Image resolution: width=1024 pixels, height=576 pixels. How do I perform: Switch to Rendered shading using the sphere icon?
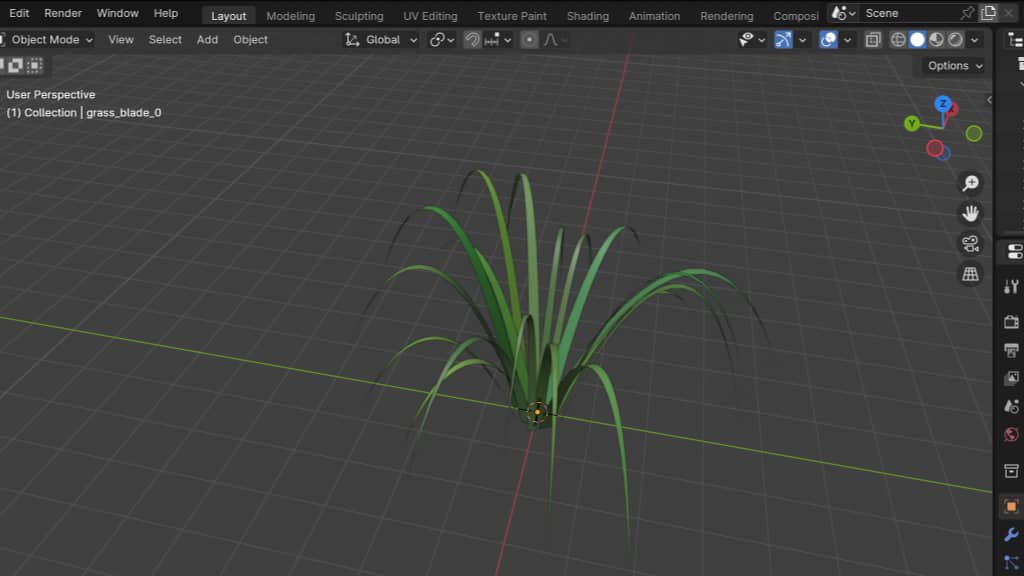tap(955, 40)
